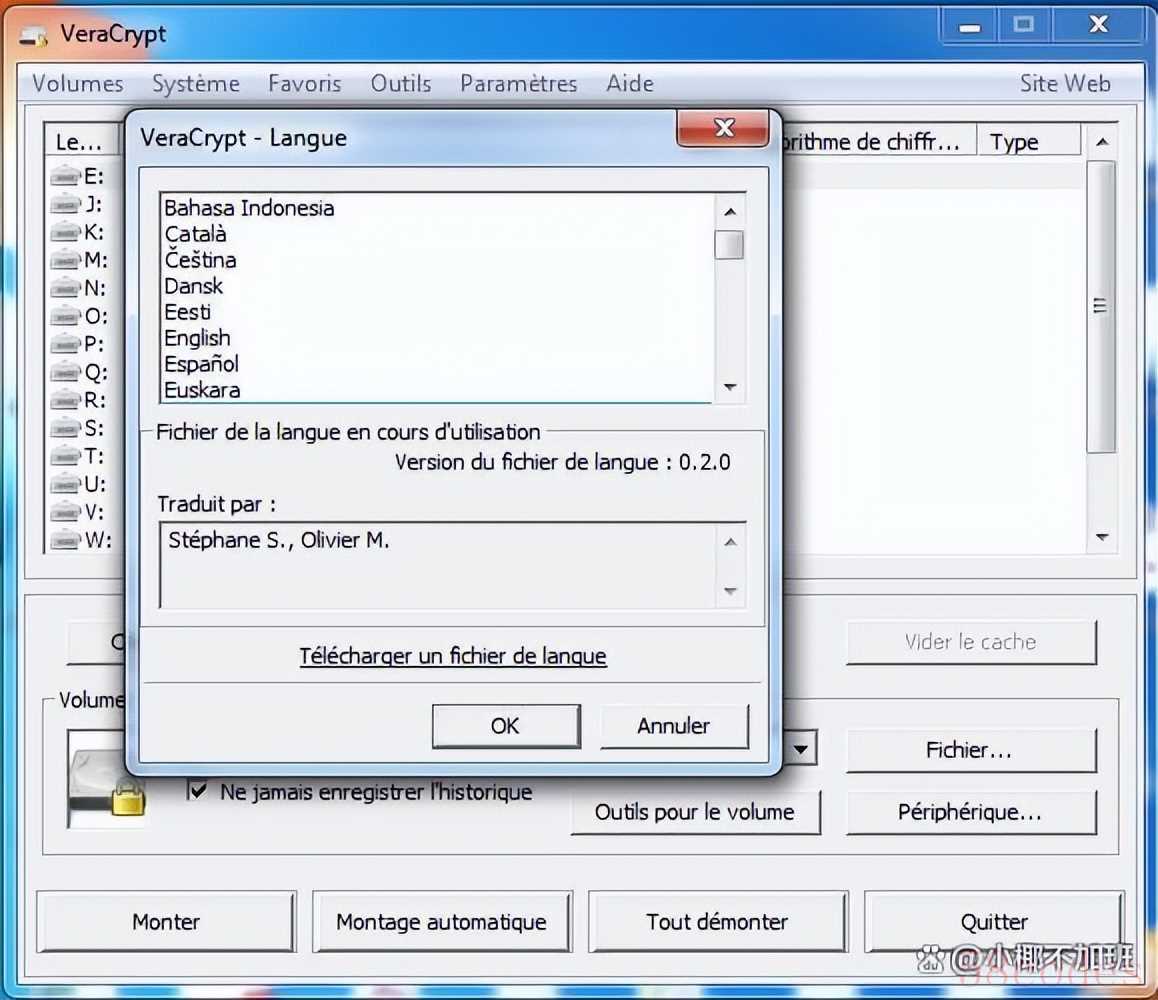Click the Monter button
The image size is (1158, 1000).
pyautogui.click(x=166, y=922)
